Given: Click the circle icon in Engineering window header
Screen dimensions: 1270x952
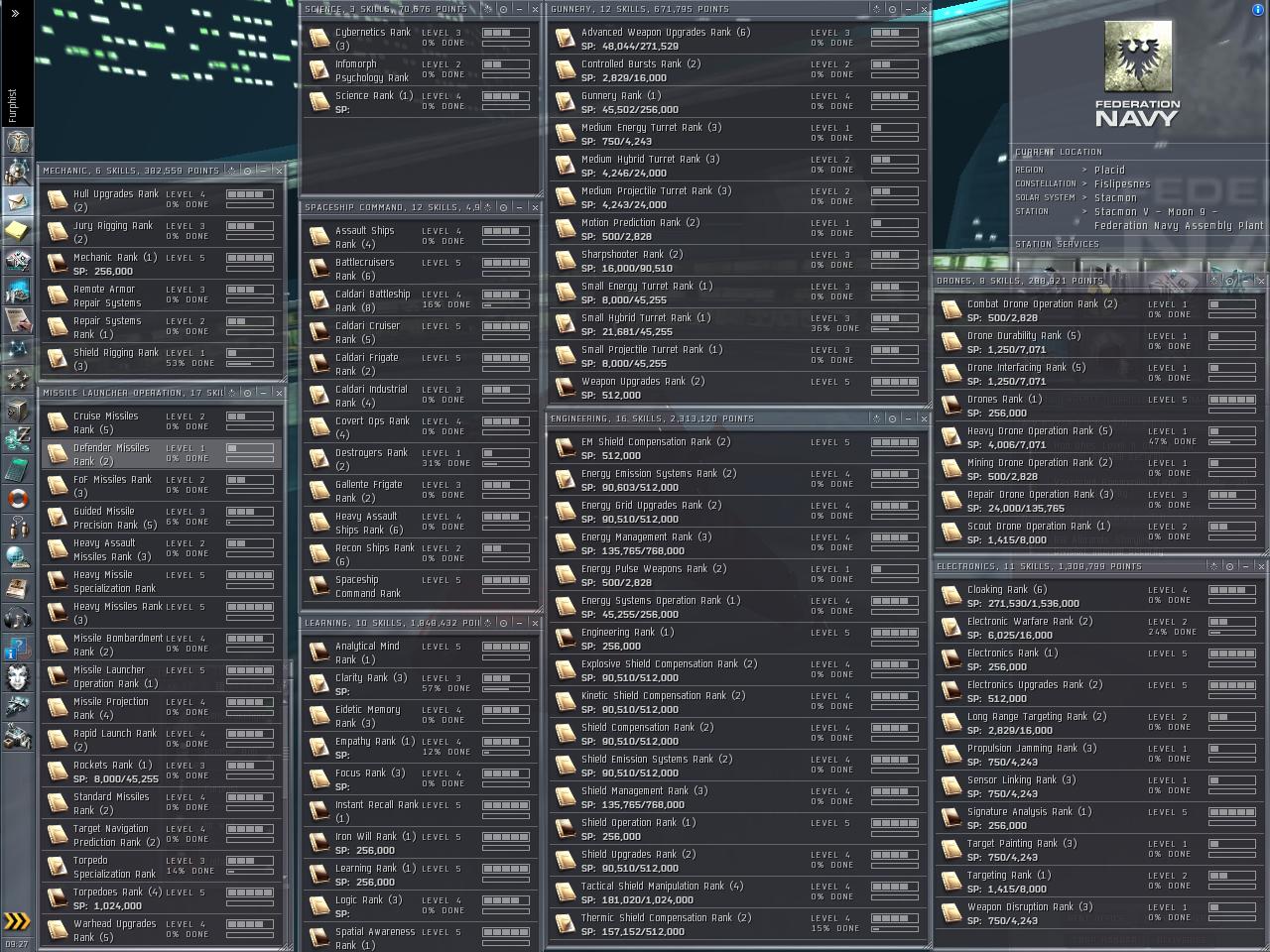Looking at the screenshot, I should click(x=892, y=418).
